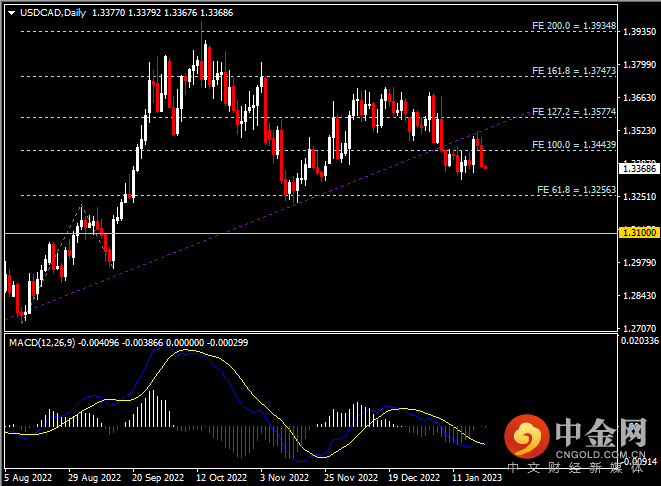Click the USDCAD,Daily chart title text
This screenshot has height=486, width=661.
pos(53,13)
